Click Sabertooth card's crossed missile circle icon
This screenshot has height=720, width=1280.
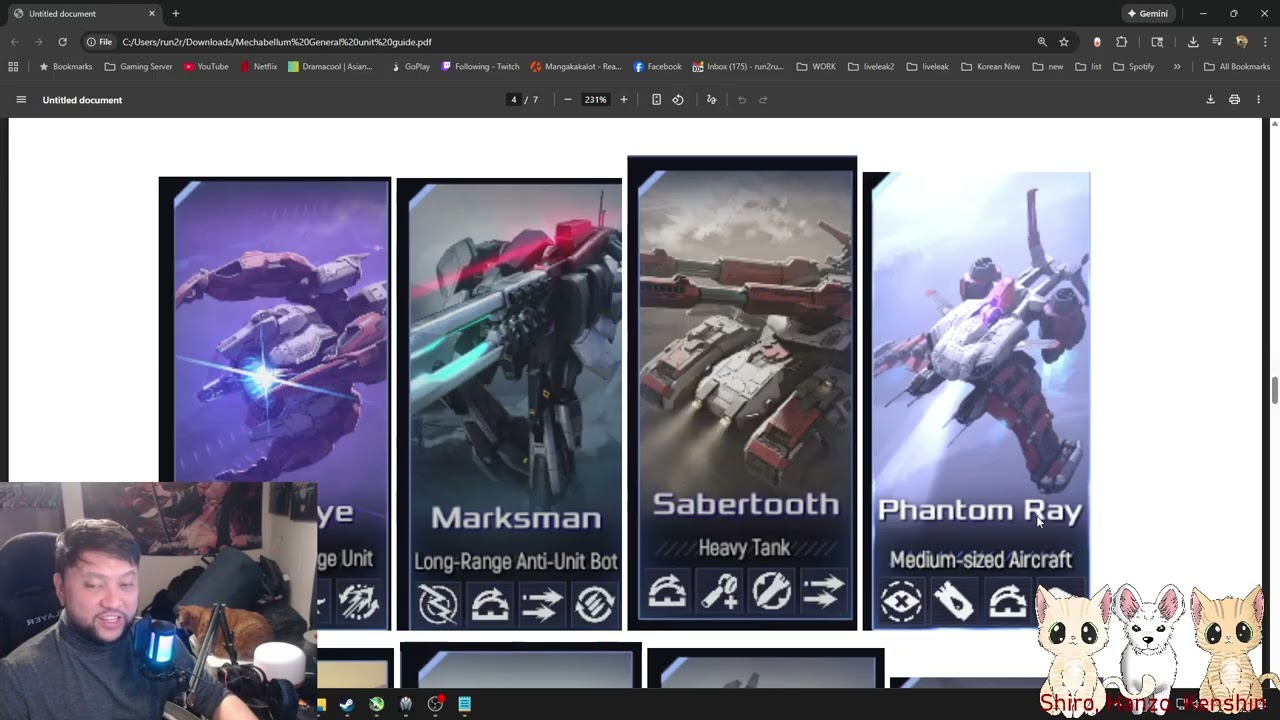[x=771, y=592]
